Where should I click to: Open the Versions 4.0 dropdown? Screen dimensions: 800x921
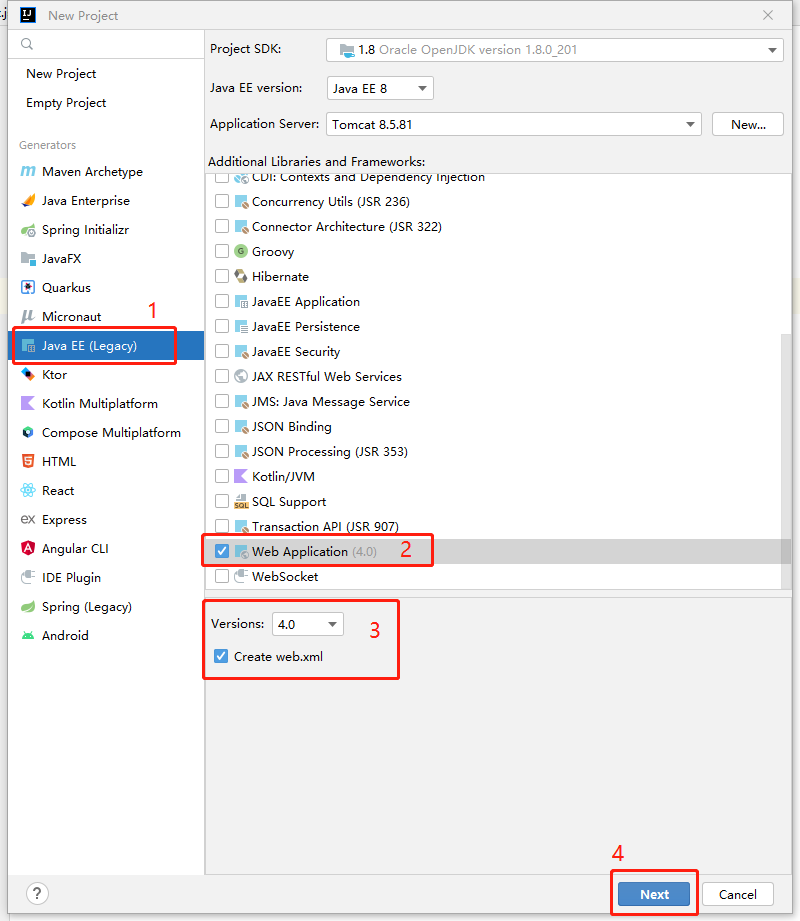(x=308, y=624)
